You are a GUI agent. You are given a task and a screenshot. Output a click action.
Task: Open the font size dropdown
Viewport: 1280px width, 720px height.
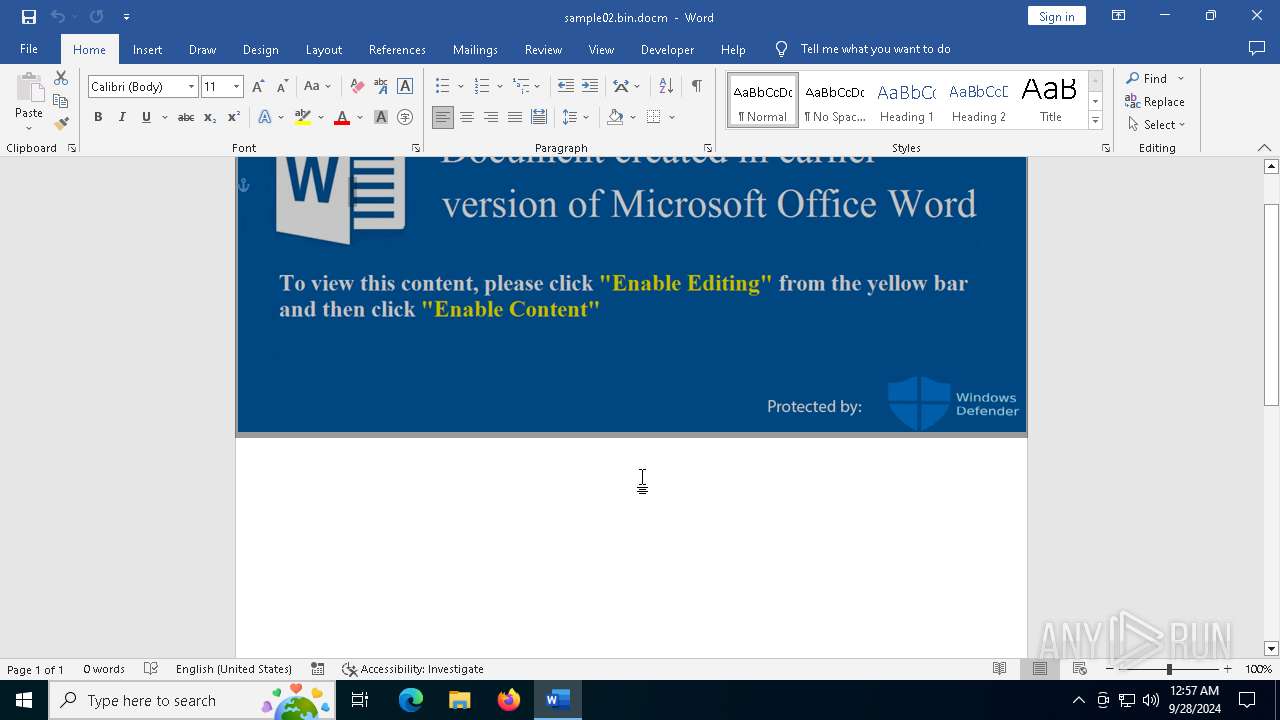[237, 87]
